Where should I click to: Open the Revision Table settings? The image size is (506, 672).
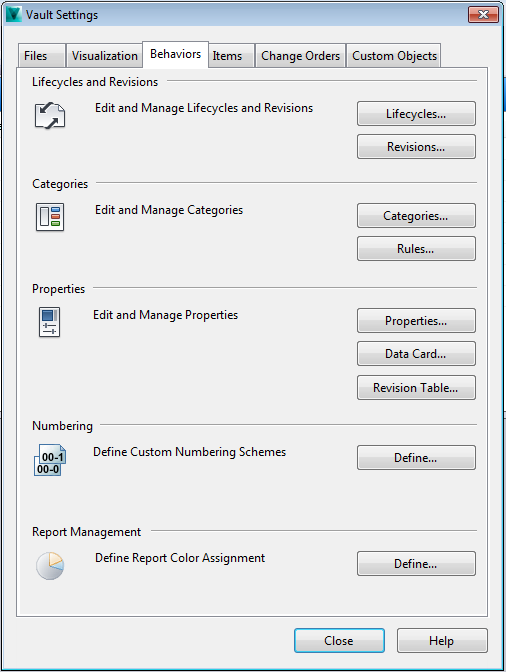coord(416,387)
